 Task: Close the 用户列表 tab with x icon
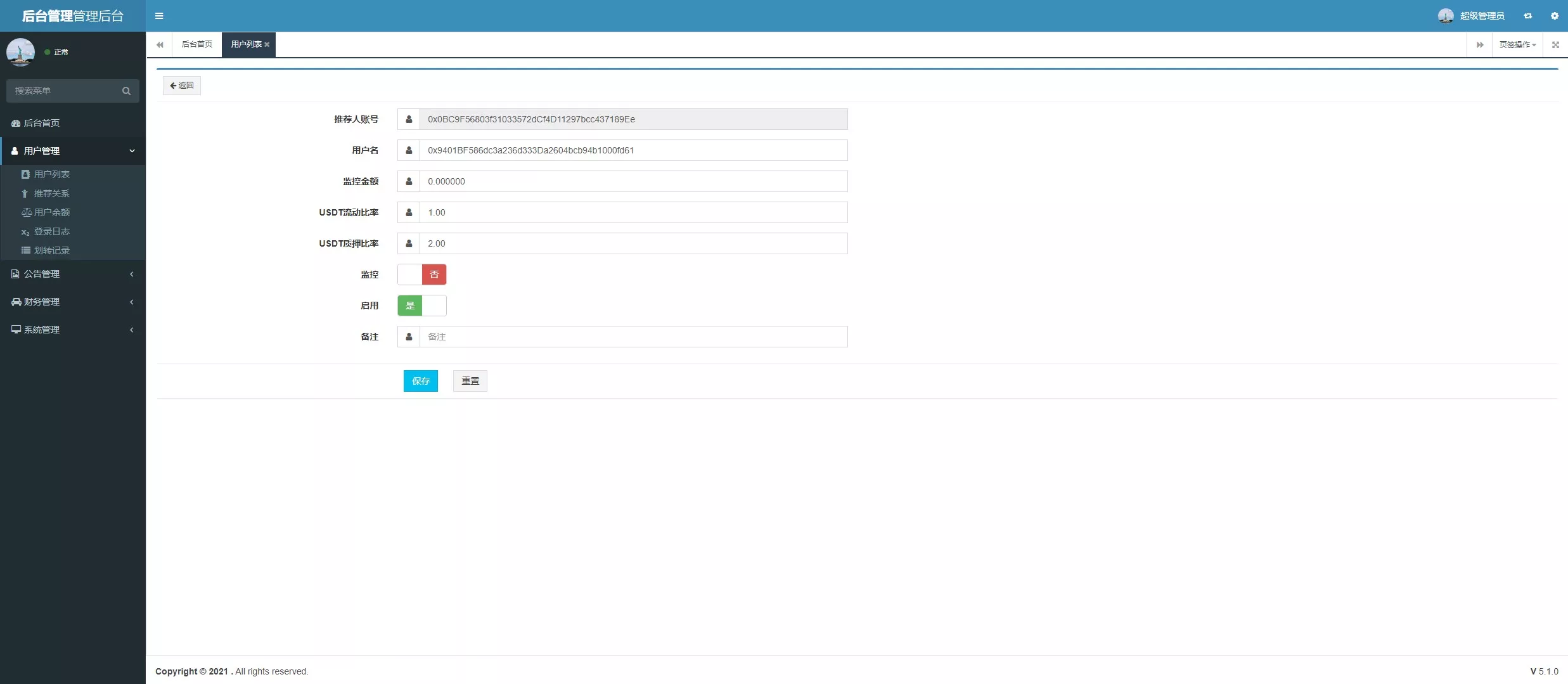pyautogui.click(x=267, y=44)
